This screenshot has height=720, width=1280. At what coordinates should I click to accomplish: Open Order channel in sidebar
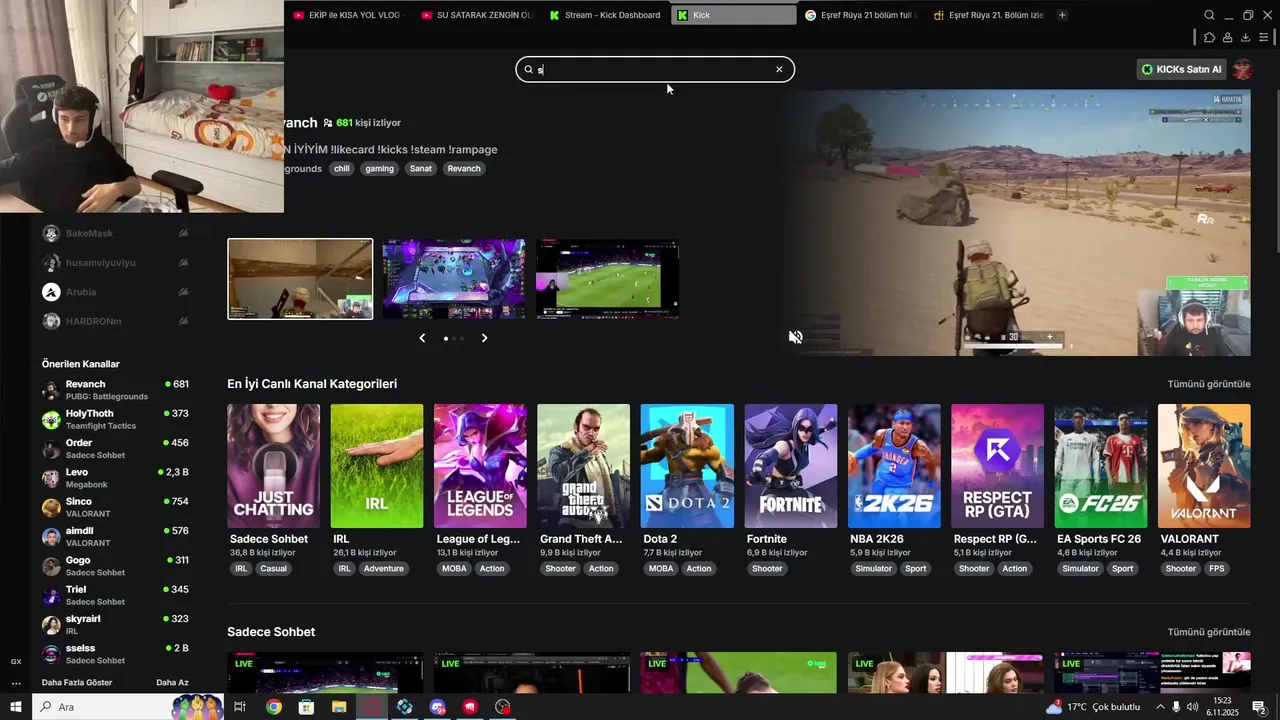coord(115,448)
